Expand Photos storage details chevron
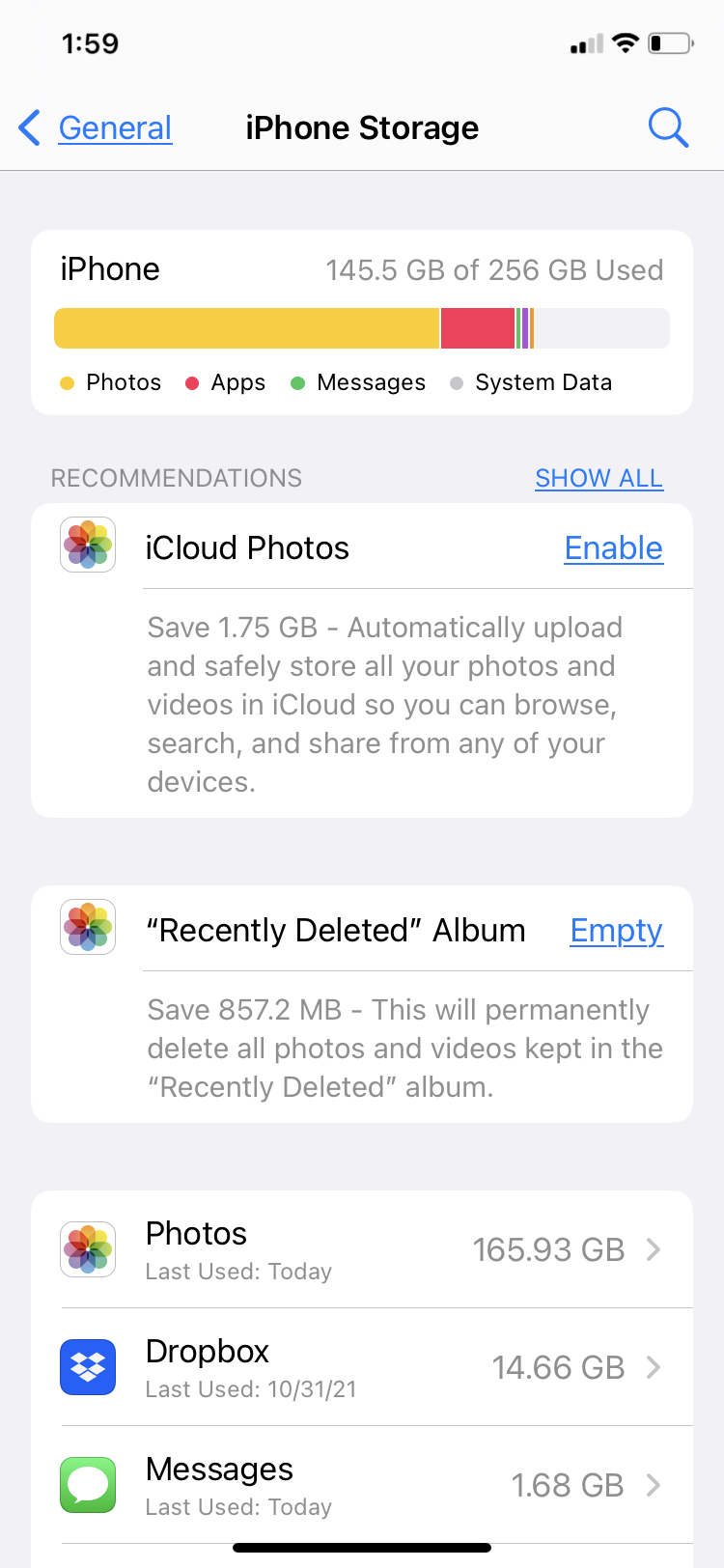Viewport: 724px width, 1568px height. (x=654, y=1249)
